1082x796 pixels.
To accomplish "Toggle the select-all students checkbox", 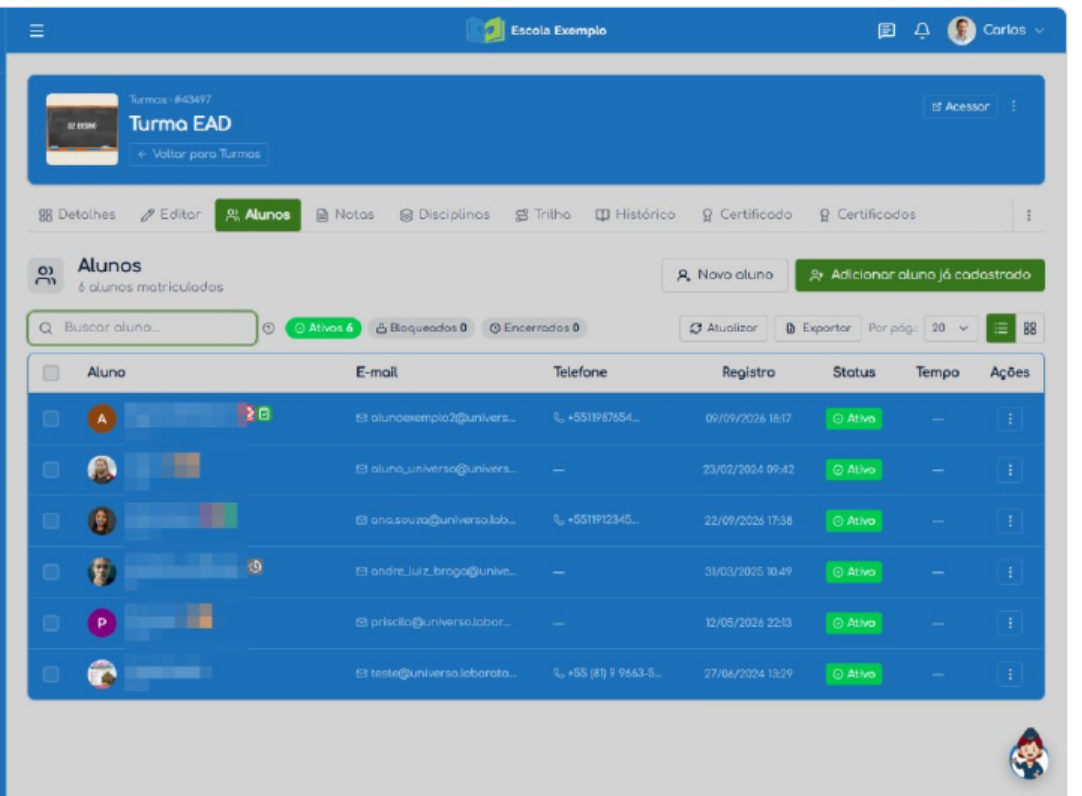I will click(50, 373).
